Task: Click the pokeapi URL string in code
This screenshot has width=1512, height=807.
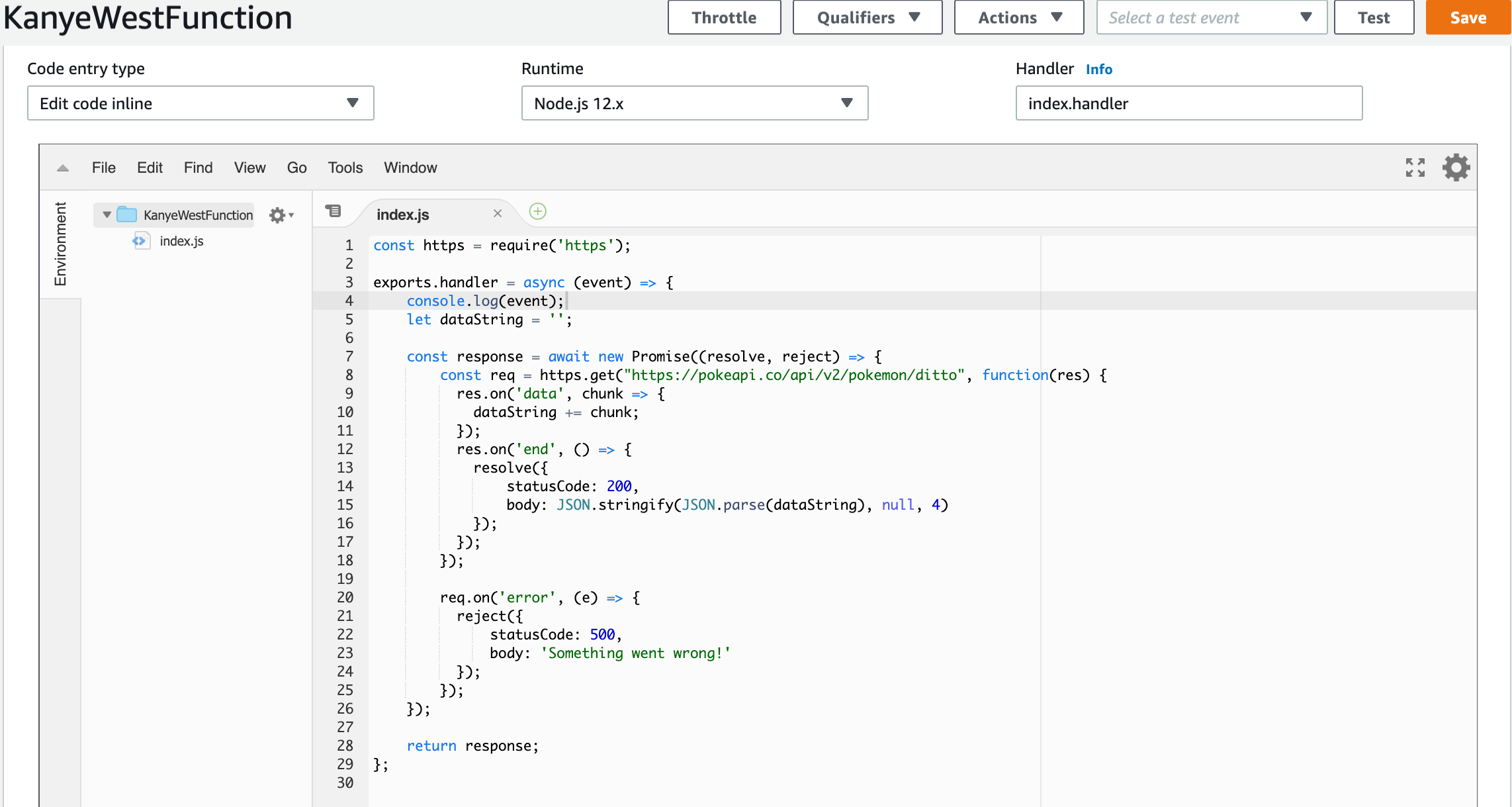Action: point(794,375)
